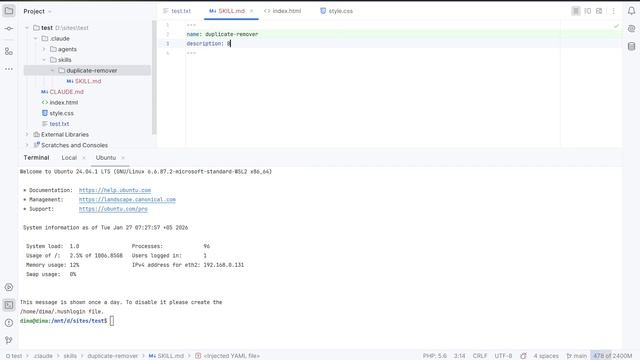Click the duplicate-remover breadcrumb in status bar

[112, 356]
